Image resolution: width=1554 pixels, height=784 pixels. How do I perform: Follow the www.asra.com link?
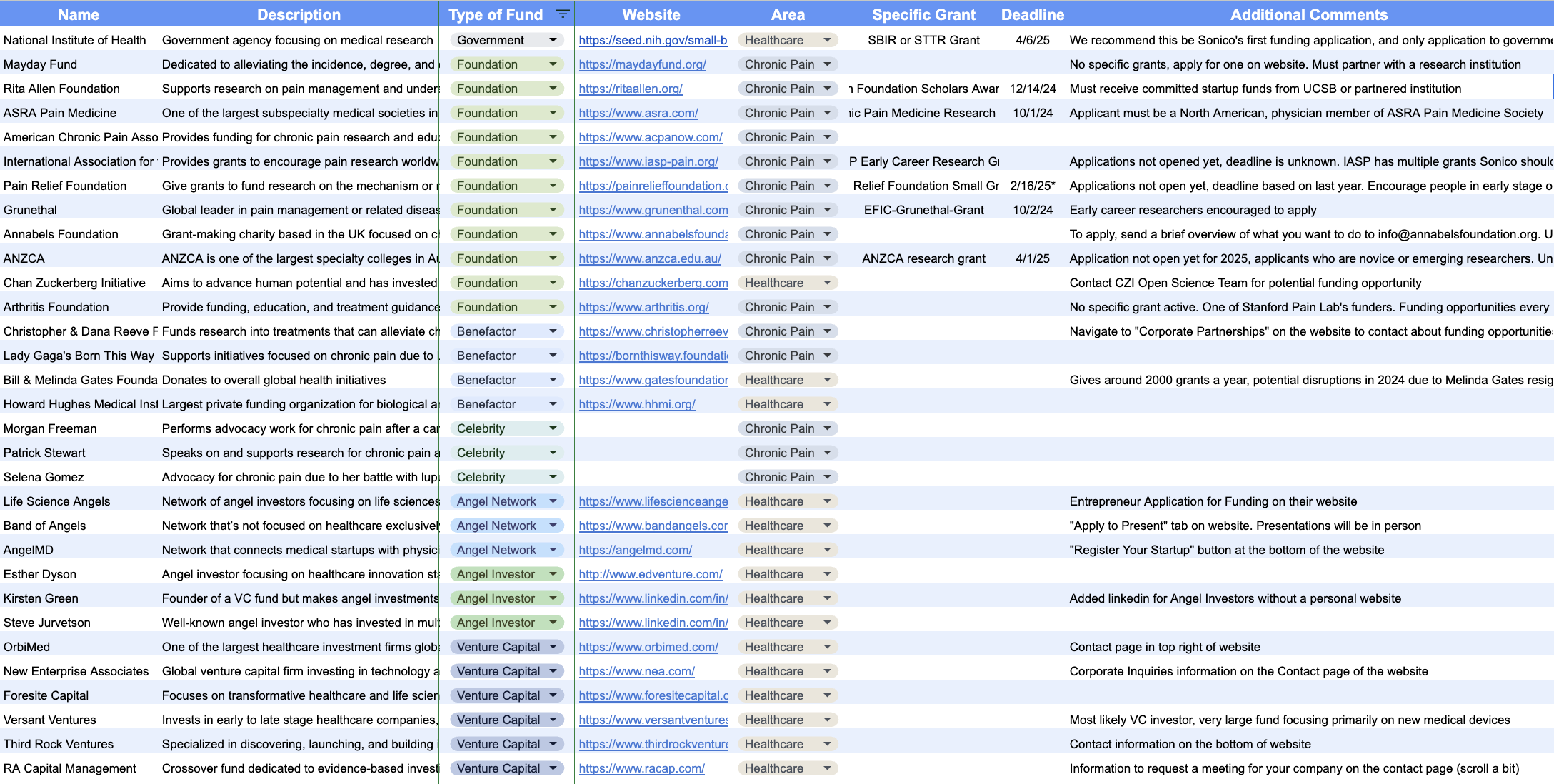point(638,113)
